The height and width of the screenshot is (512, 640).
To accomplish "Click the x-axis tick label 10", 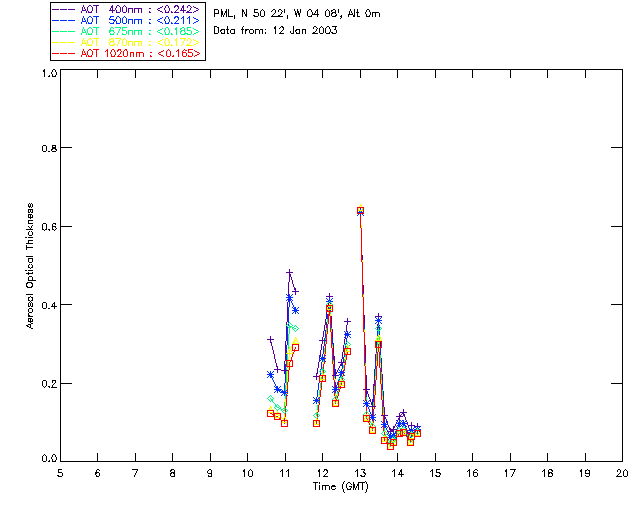I will (247, 473).
